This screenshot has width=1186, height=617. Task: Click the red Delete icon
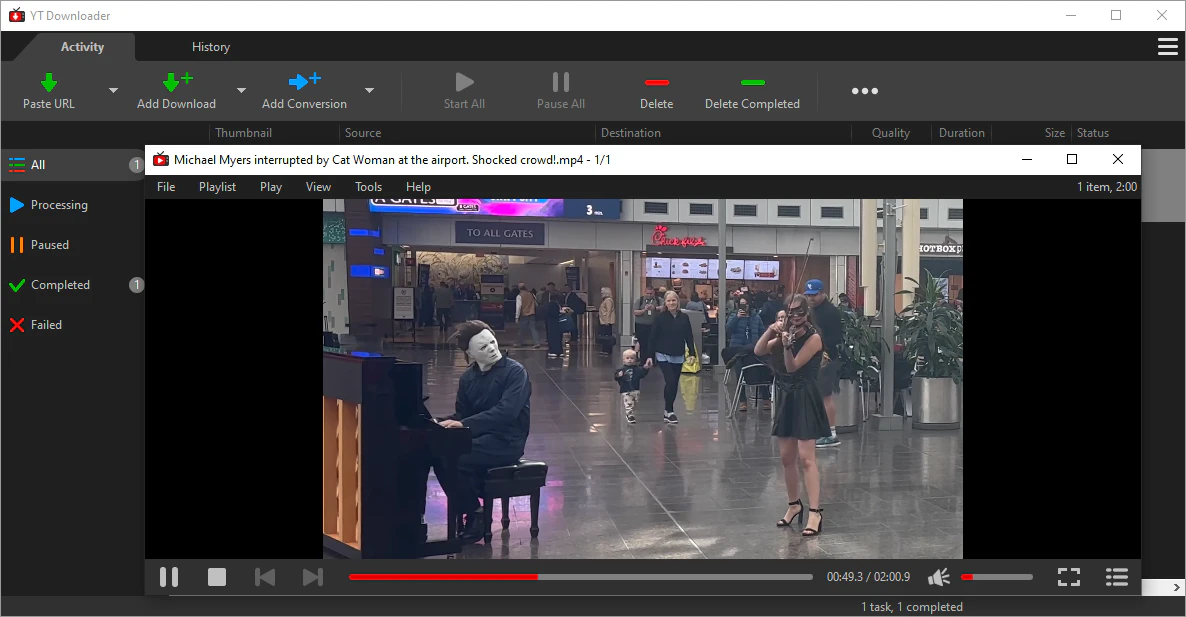pyautogui.click(x=657, y=82)
